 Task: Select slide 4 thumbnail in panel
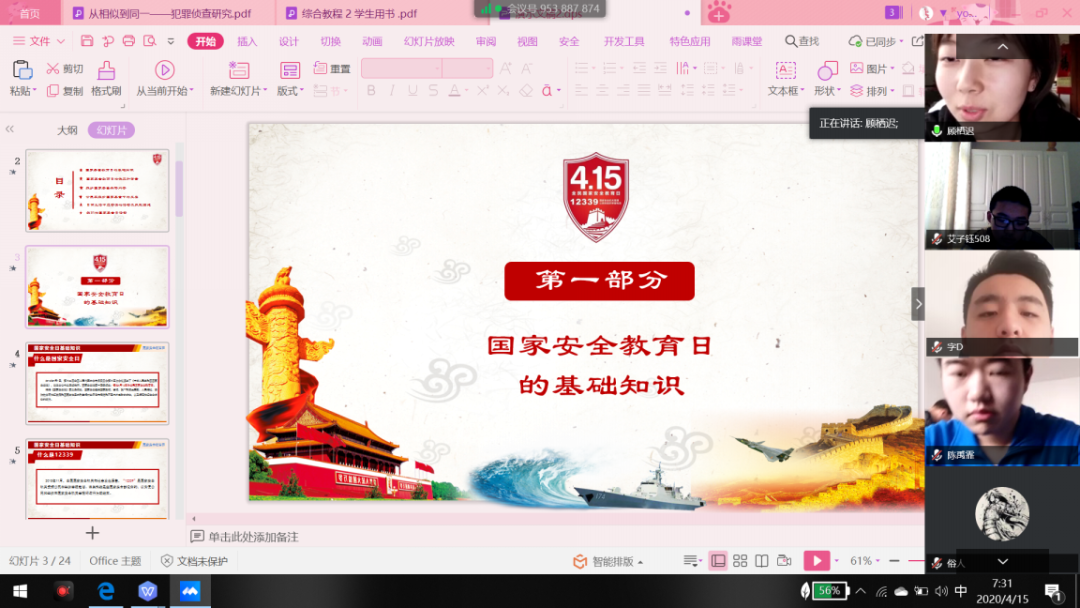click(97, 383)
